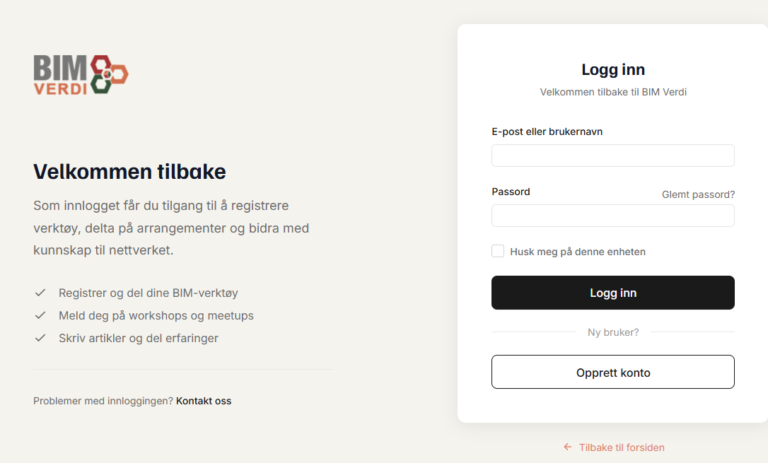This screenshot has width=768, height=463.
Task: Click the "Ny bruker?" divider text
Action: pos(613,332)
